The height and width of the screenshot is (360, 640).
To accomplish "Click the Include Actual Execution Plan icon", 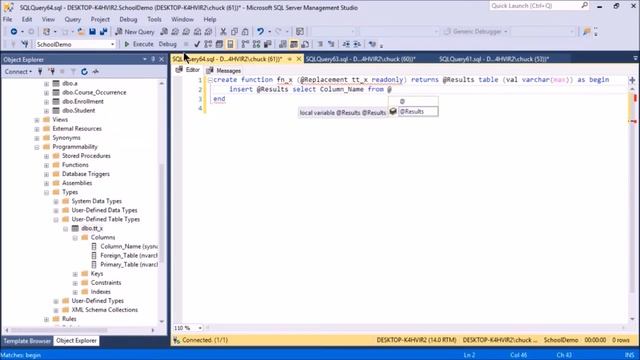I will pos(245,44).
